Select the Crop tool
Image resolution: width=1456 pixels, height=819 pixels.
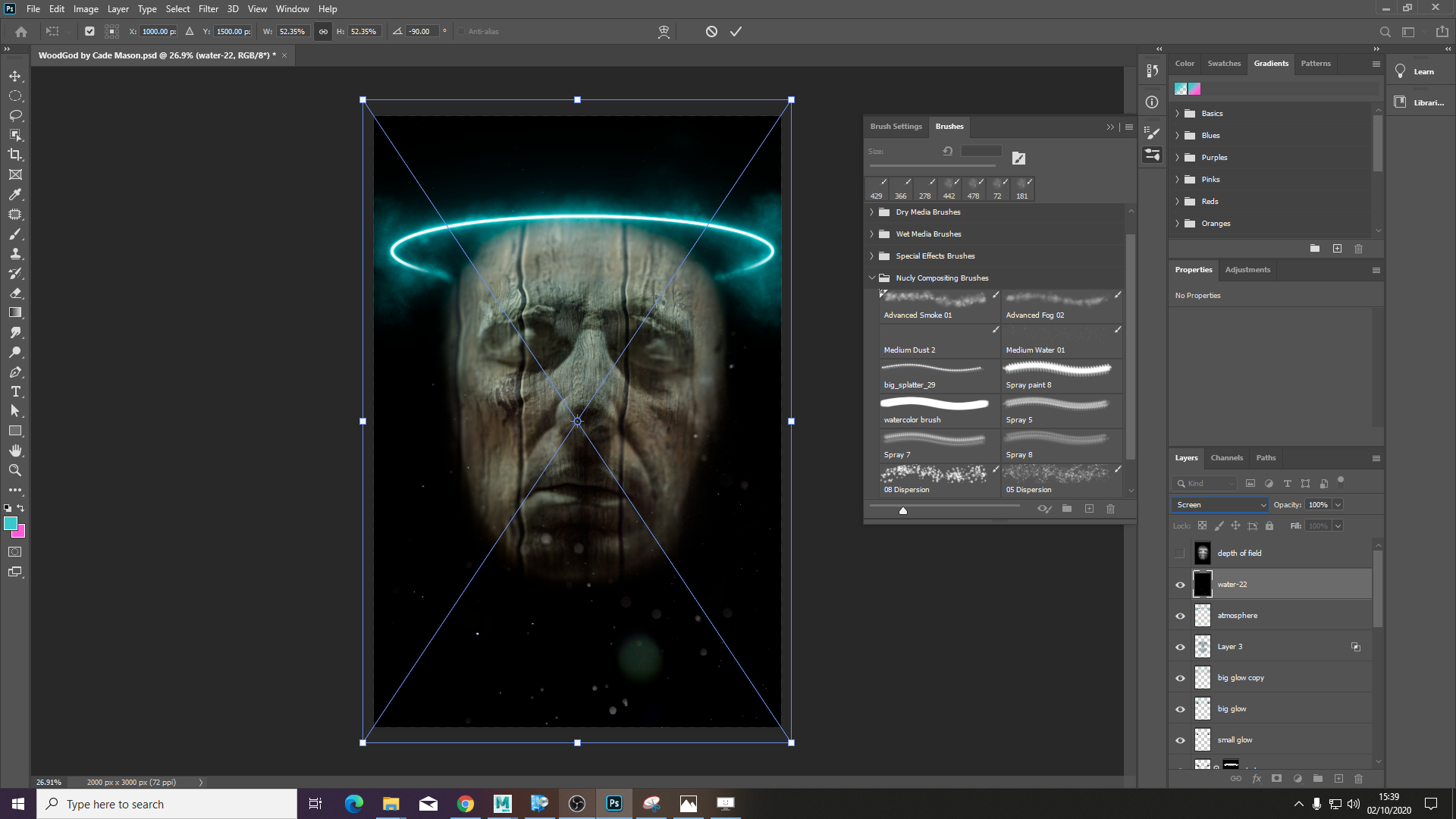coord(15,155)
